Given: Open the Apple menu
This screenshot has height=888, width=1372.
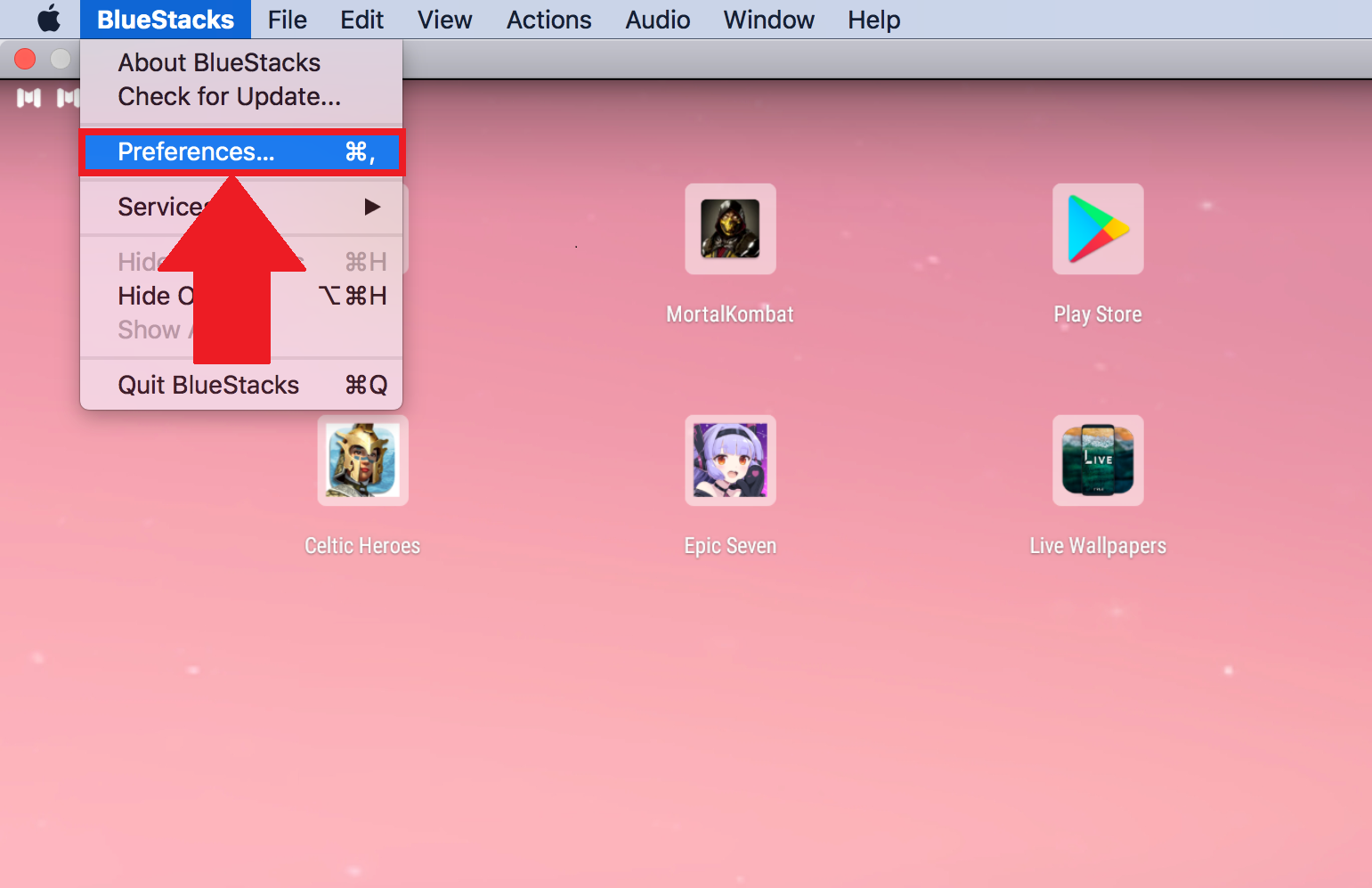Looking at the screenshot, I should point(49,19).
